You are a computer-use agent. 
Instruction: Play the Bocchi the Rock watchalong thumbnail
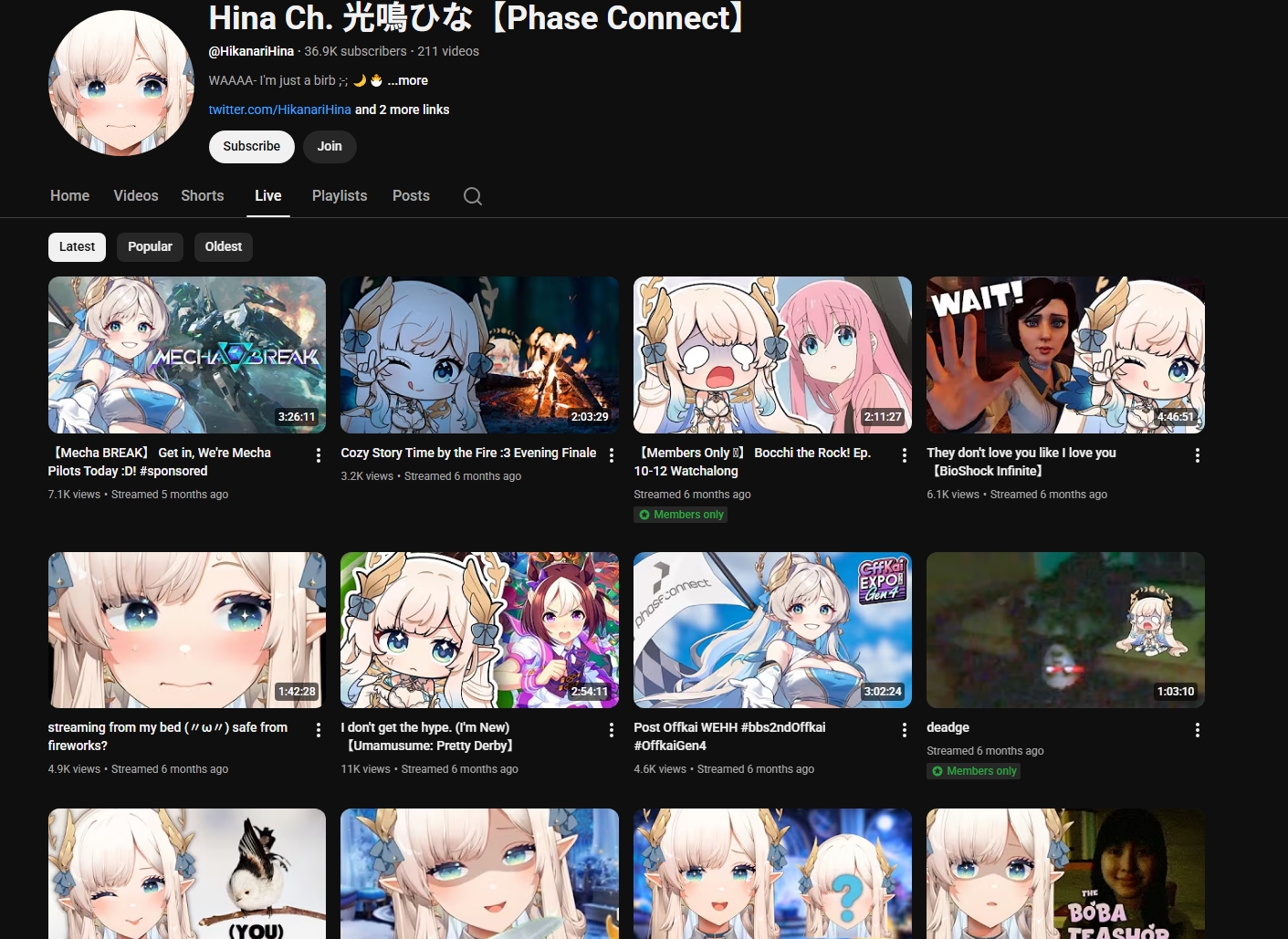[x=772, y=355]
